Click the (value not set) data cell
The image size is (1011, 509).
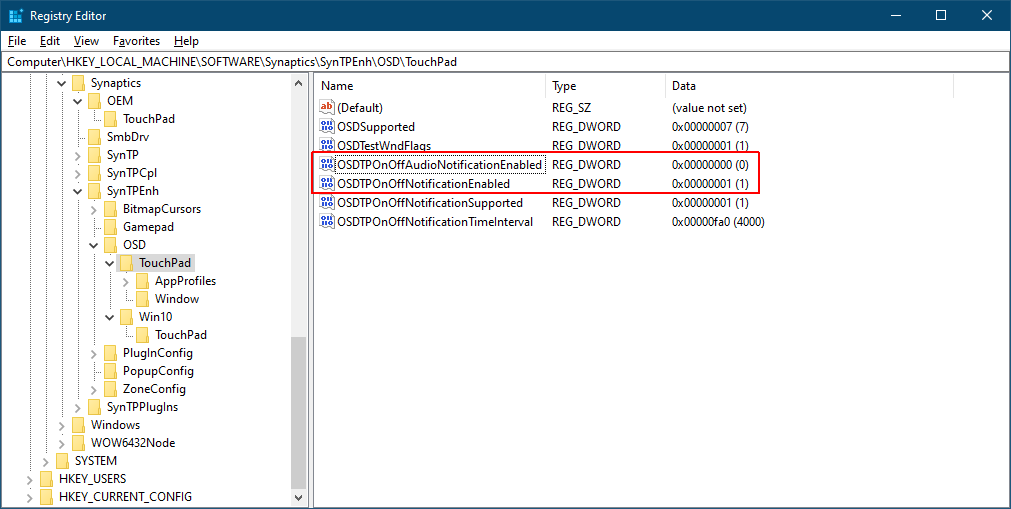(709, 108)
